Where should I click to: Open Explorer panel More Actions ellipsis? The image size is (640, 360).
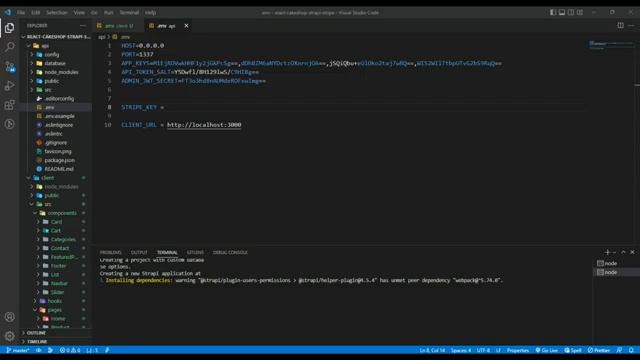83,25
